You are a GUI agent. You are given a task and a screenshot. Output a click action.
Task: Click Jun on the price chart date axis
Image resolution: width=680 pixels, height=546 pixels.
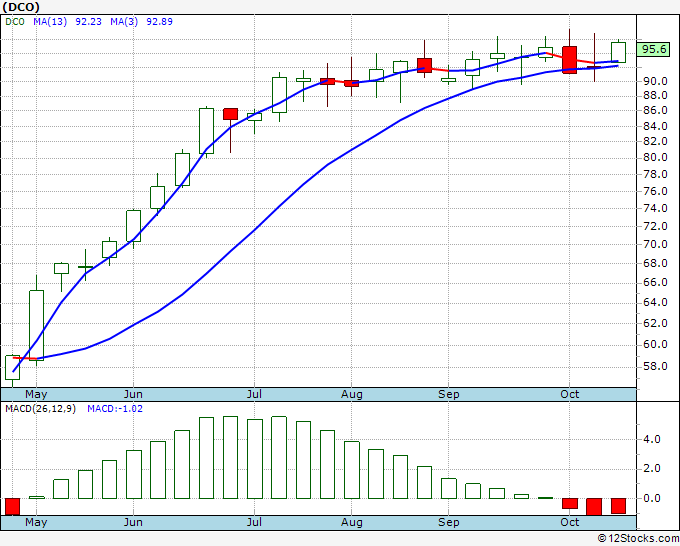point(133,395)
